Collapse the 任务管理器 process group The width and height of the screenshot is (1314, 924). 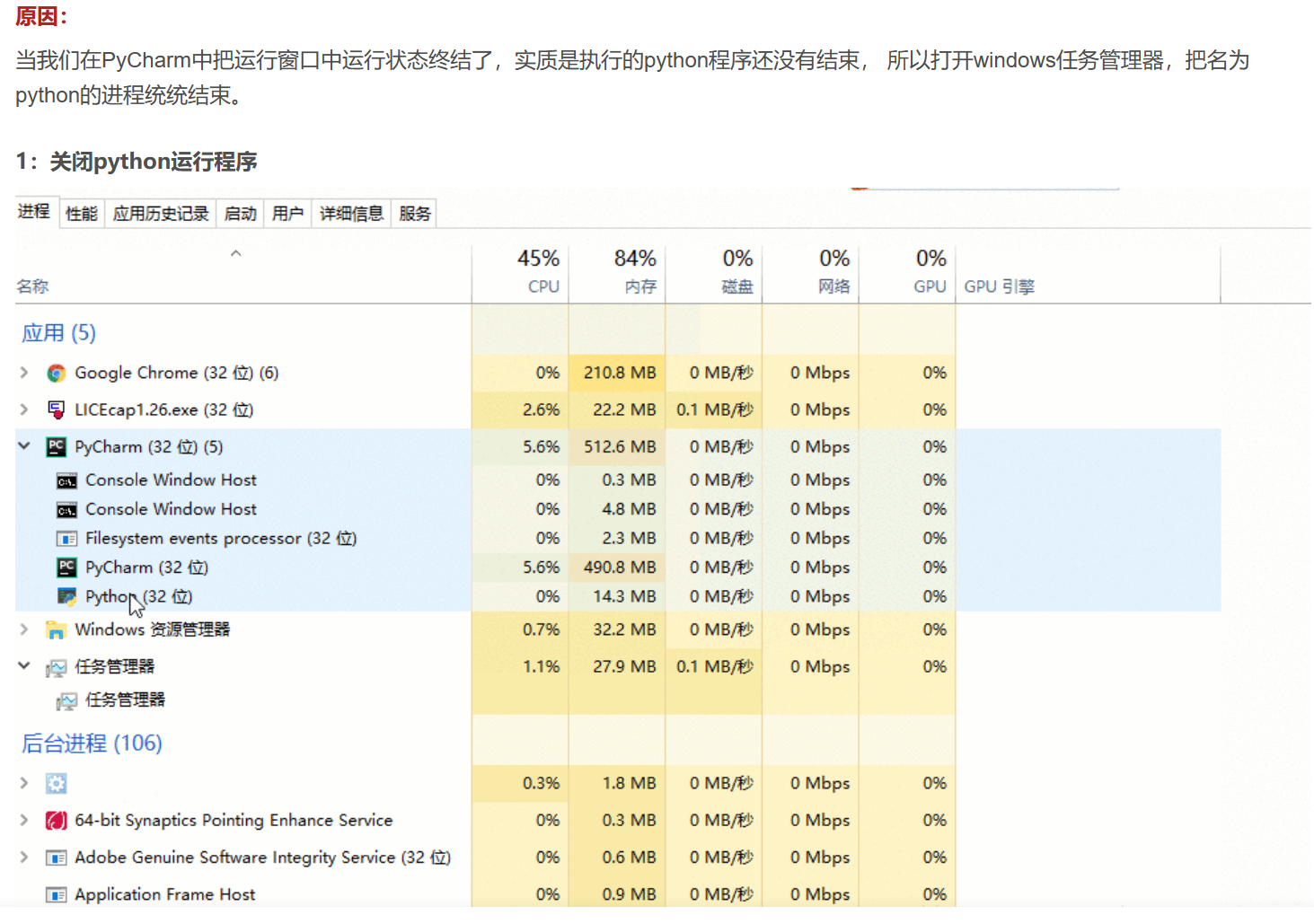point(24,666)
